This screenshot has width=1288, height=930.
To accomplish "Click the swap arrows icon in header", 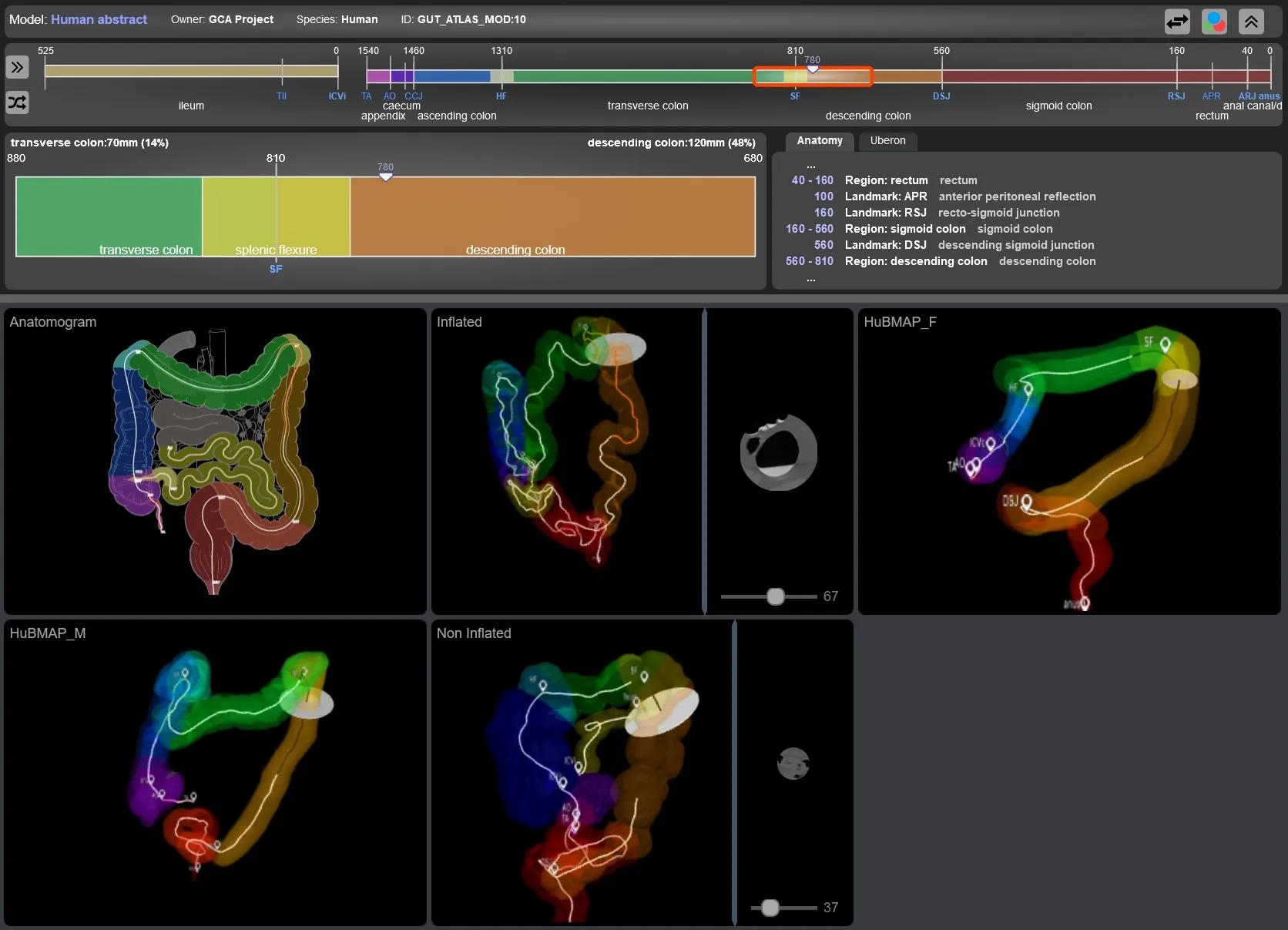I will point(1177,22).
